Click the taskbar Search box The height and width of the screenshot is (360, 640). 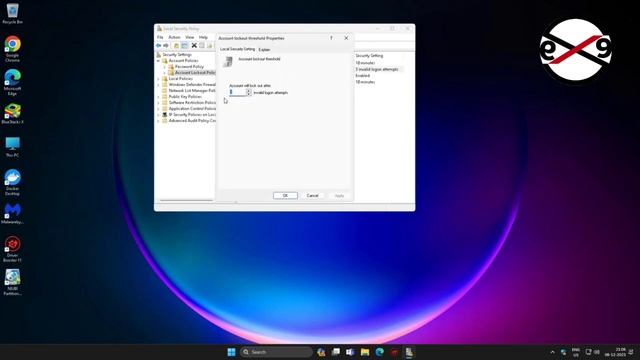[x=276, y=352]
